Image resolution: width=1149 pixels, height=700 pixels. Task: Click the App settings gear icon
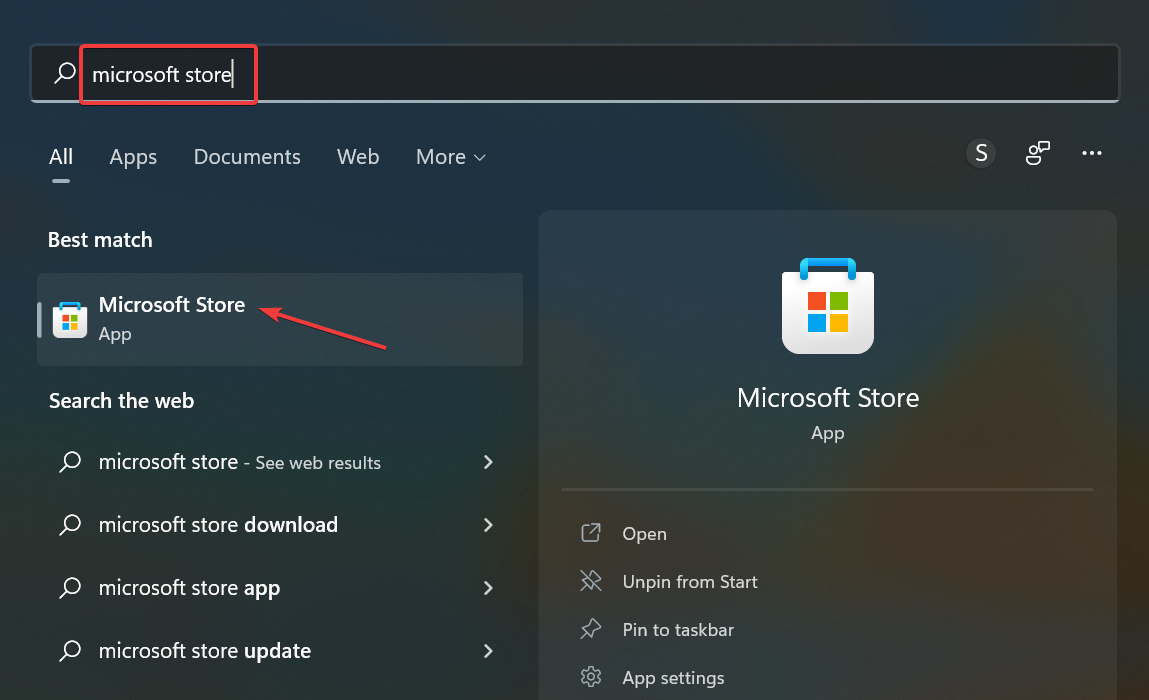pyautogui.click(x=591, y=677)
